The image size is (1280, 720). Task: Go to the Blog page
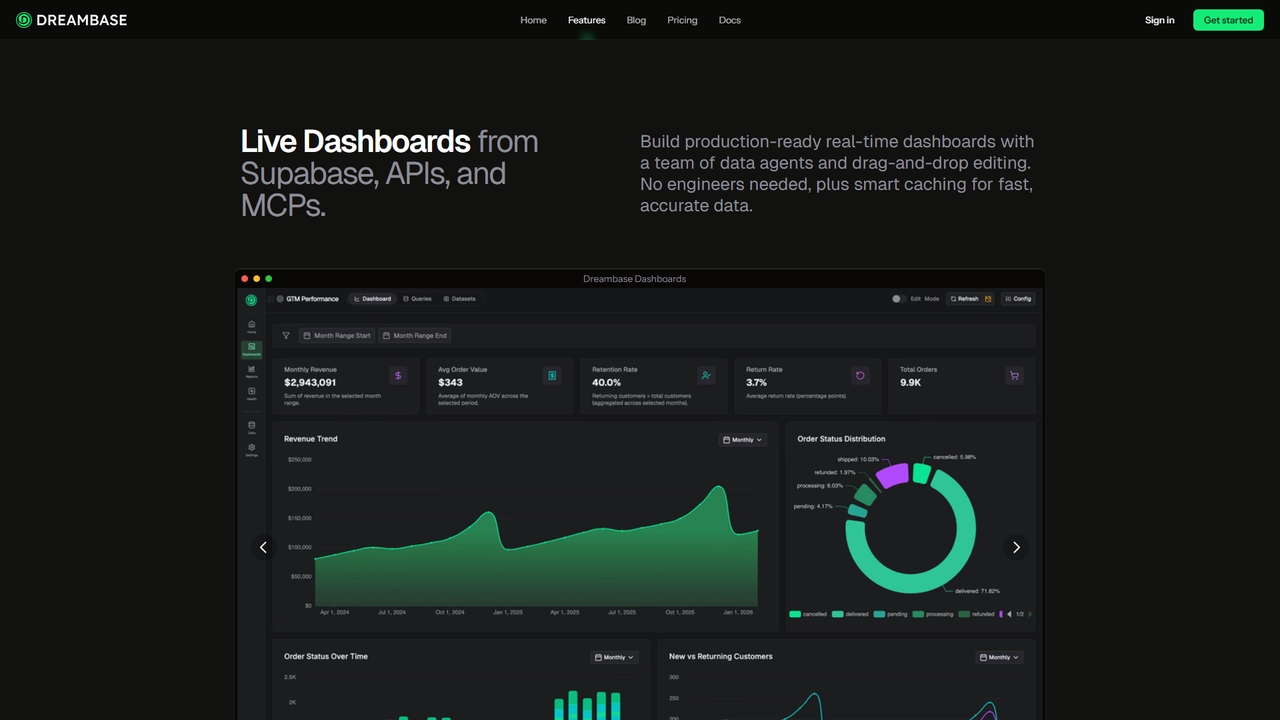click(636, 20)
